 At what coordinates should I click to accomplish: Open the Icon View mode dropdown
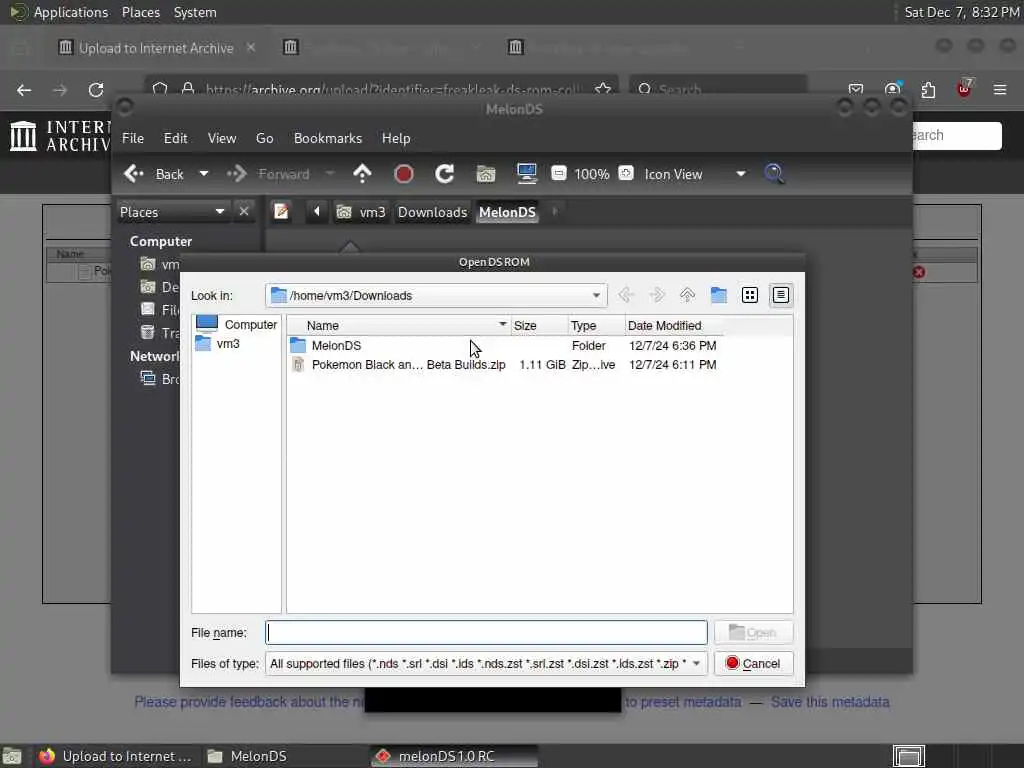tap(695, 174)
